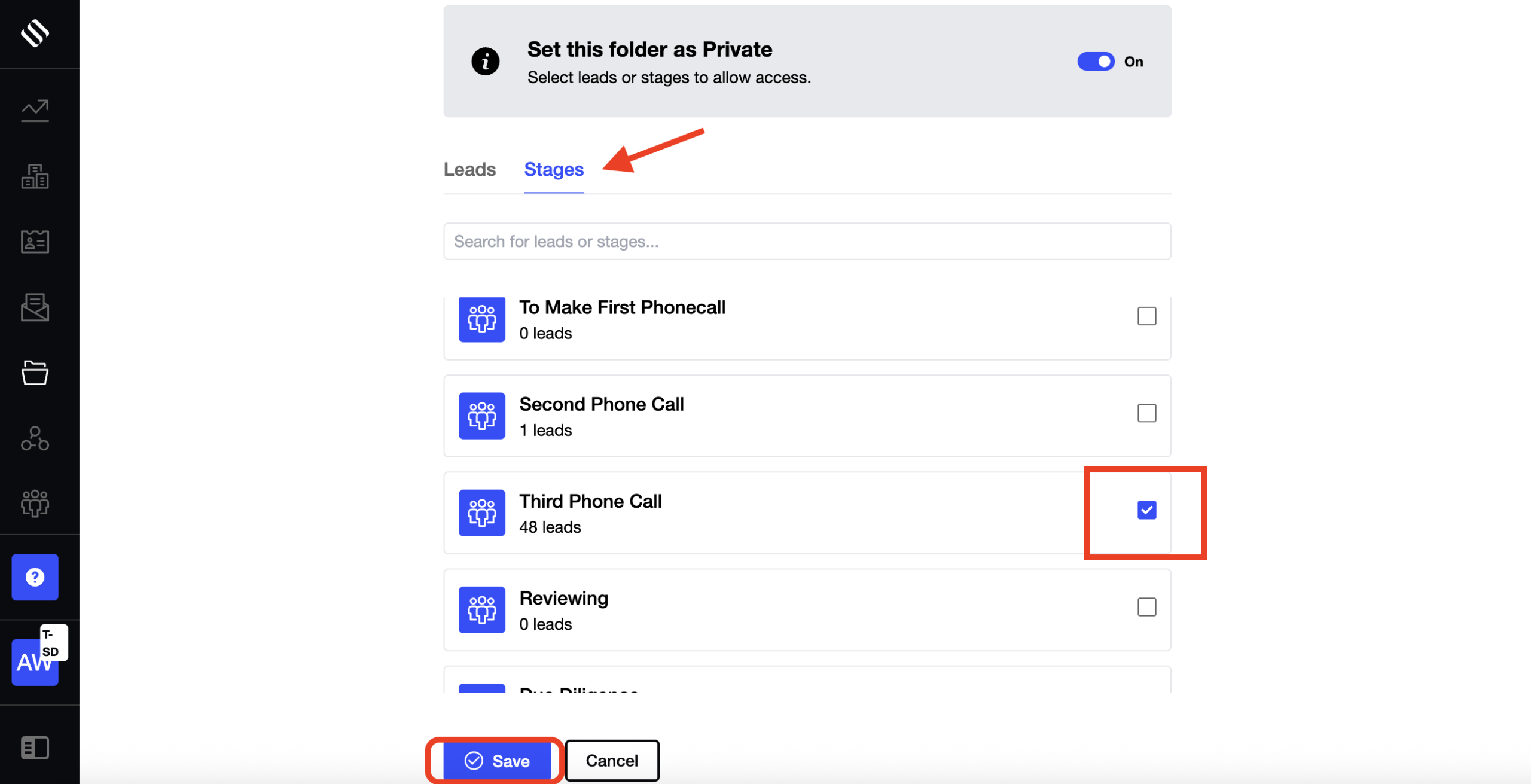The image size is (1531, 784).
Task: Open the analytics trend chart sidebar icon
Action: tap(35, 111)
